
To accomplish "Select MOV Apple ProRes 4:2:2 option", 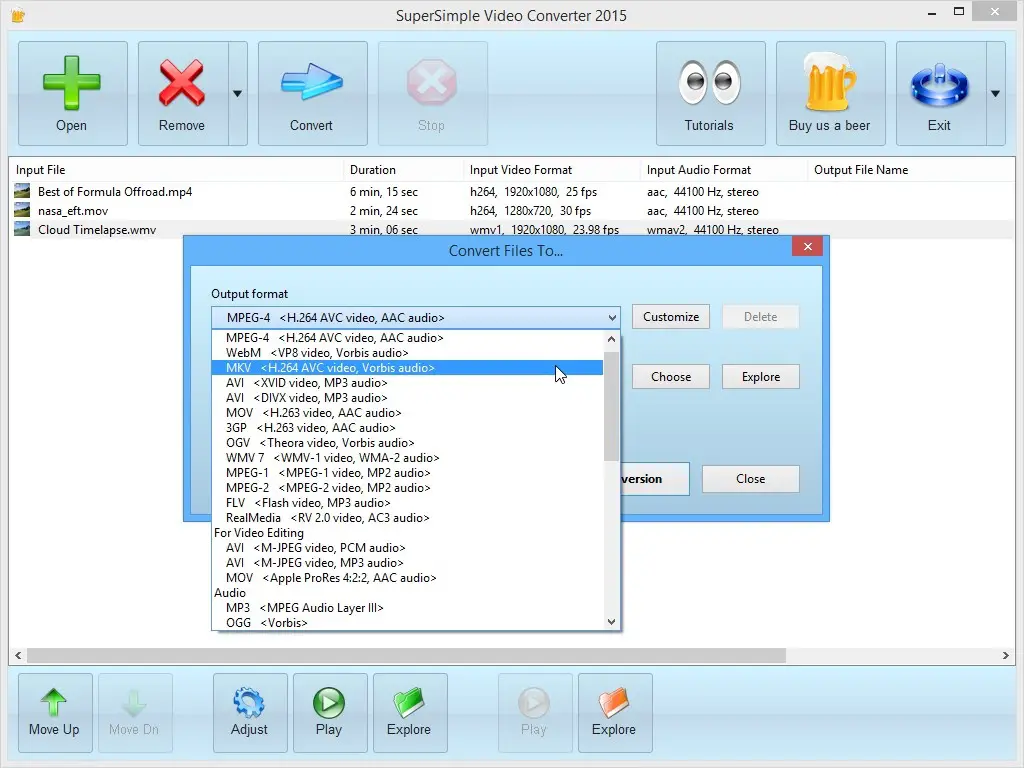I will point(407,578).
